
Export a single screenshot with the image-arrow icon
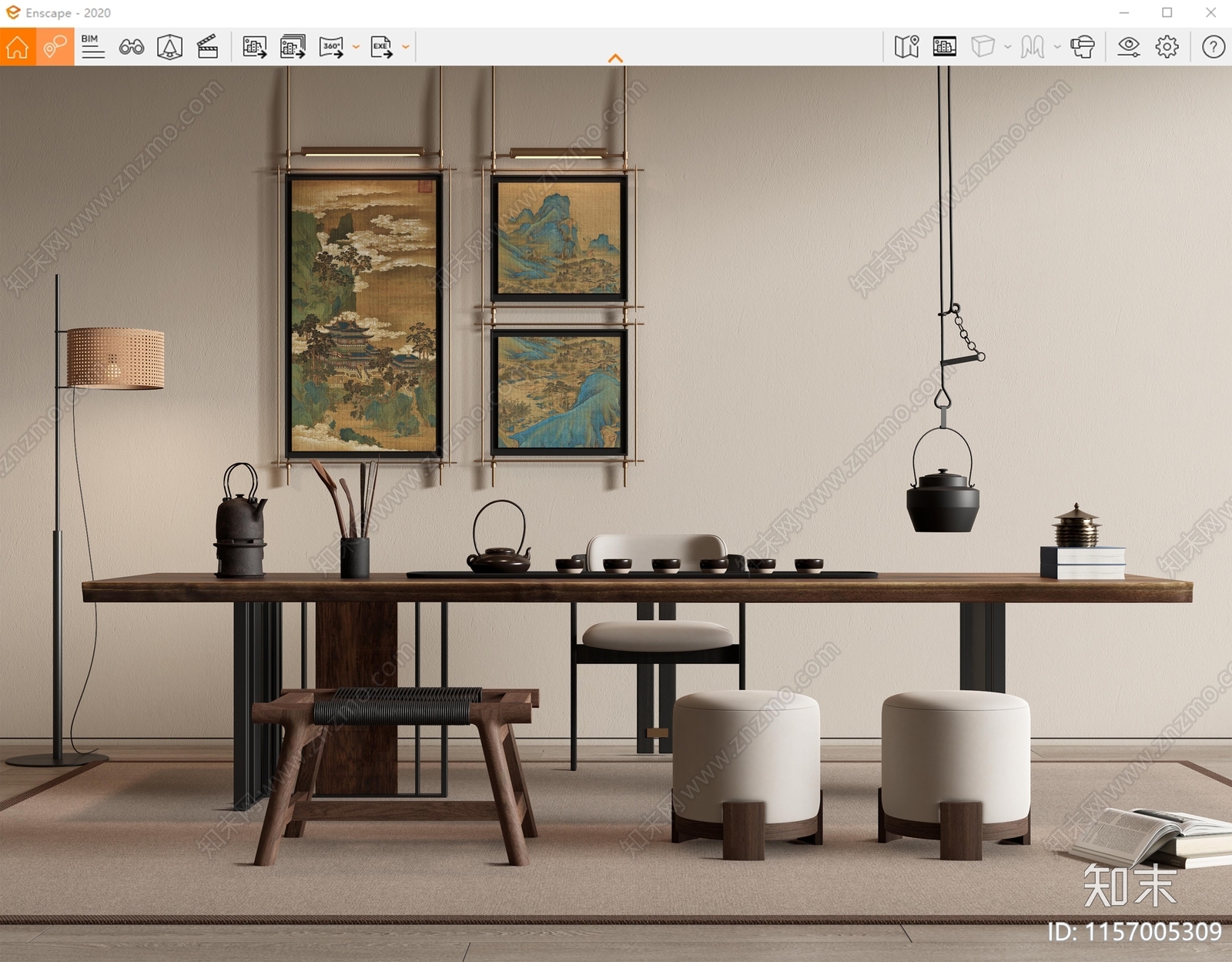point(255,47)
